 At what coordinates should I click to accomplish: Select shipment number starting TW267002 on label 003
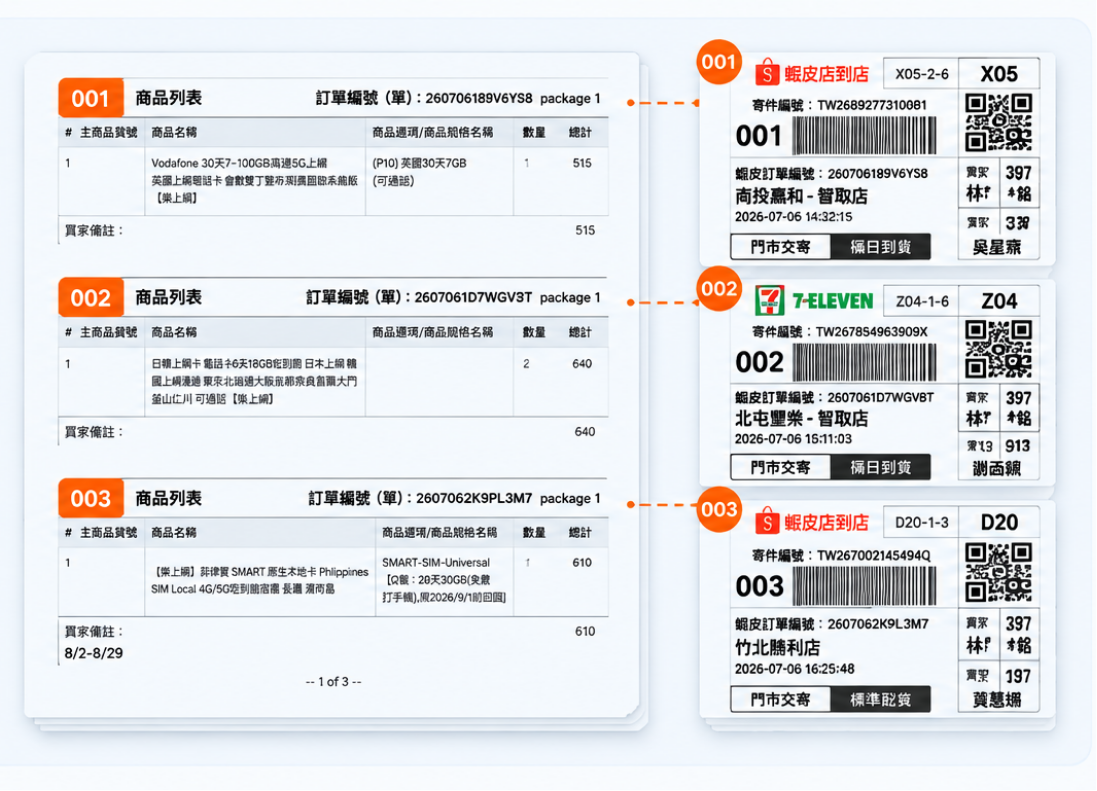874,556
